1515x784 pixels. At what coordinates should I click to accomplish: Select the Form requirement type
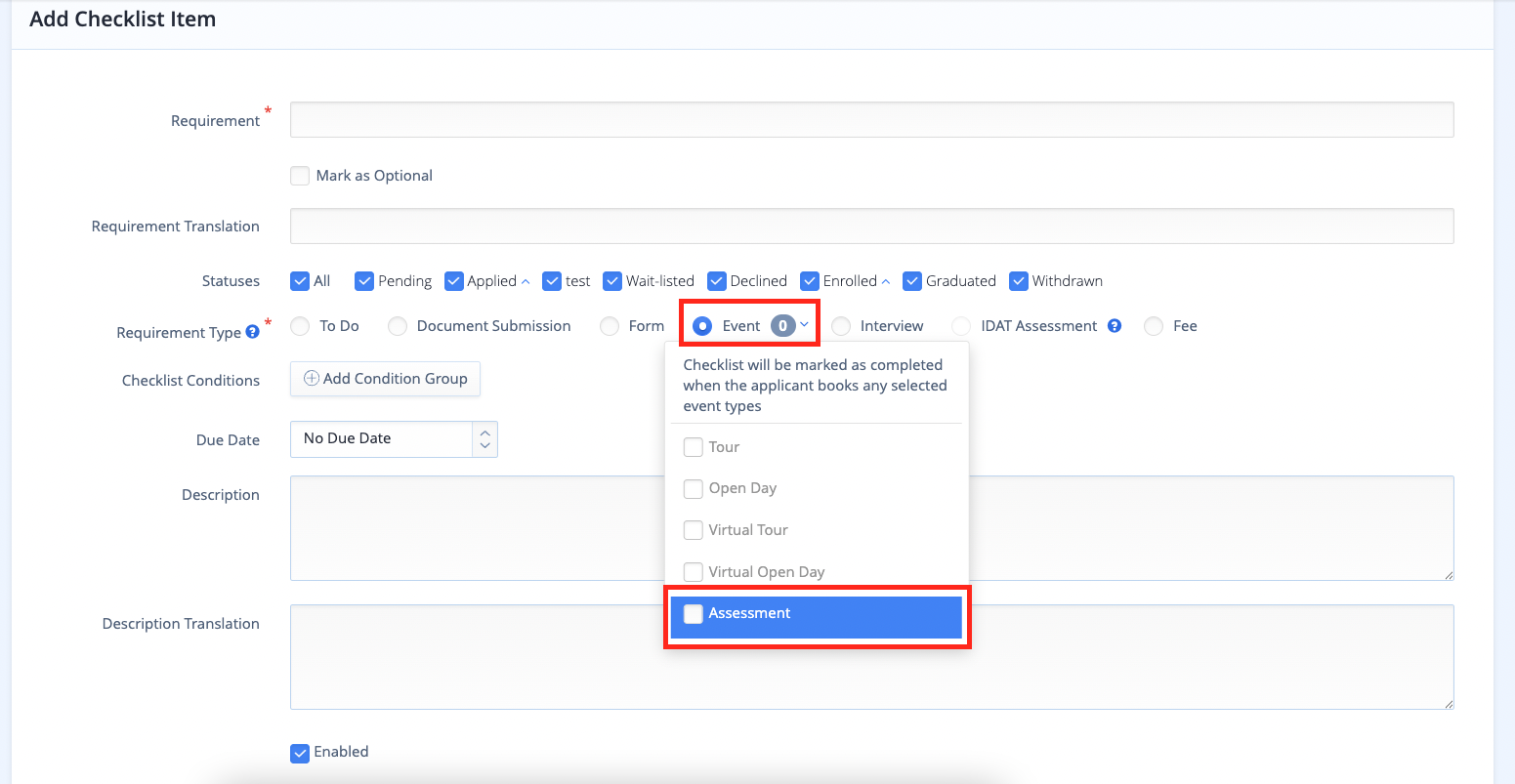[610, 326]
